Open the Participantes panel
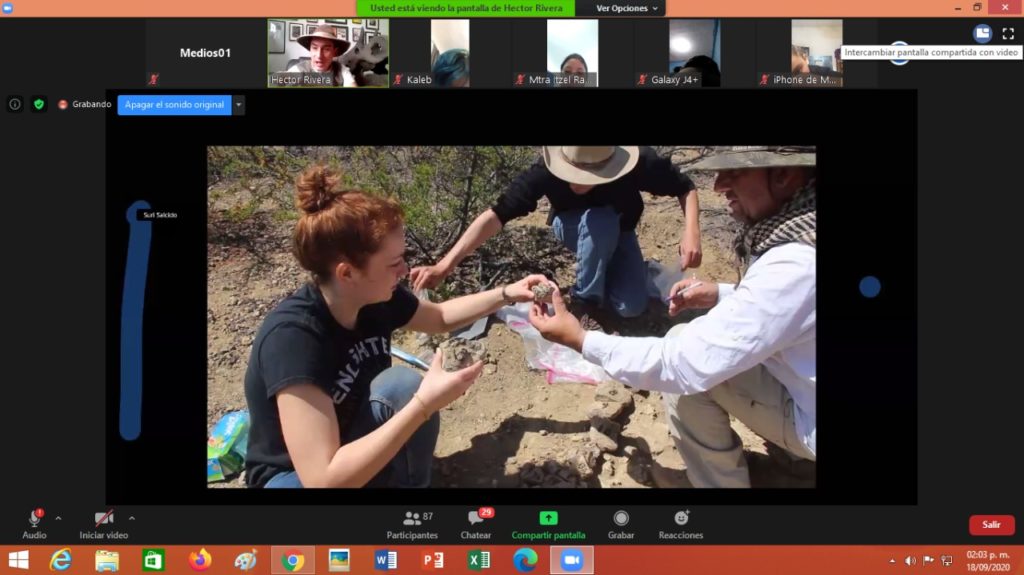 pos(412,525)
